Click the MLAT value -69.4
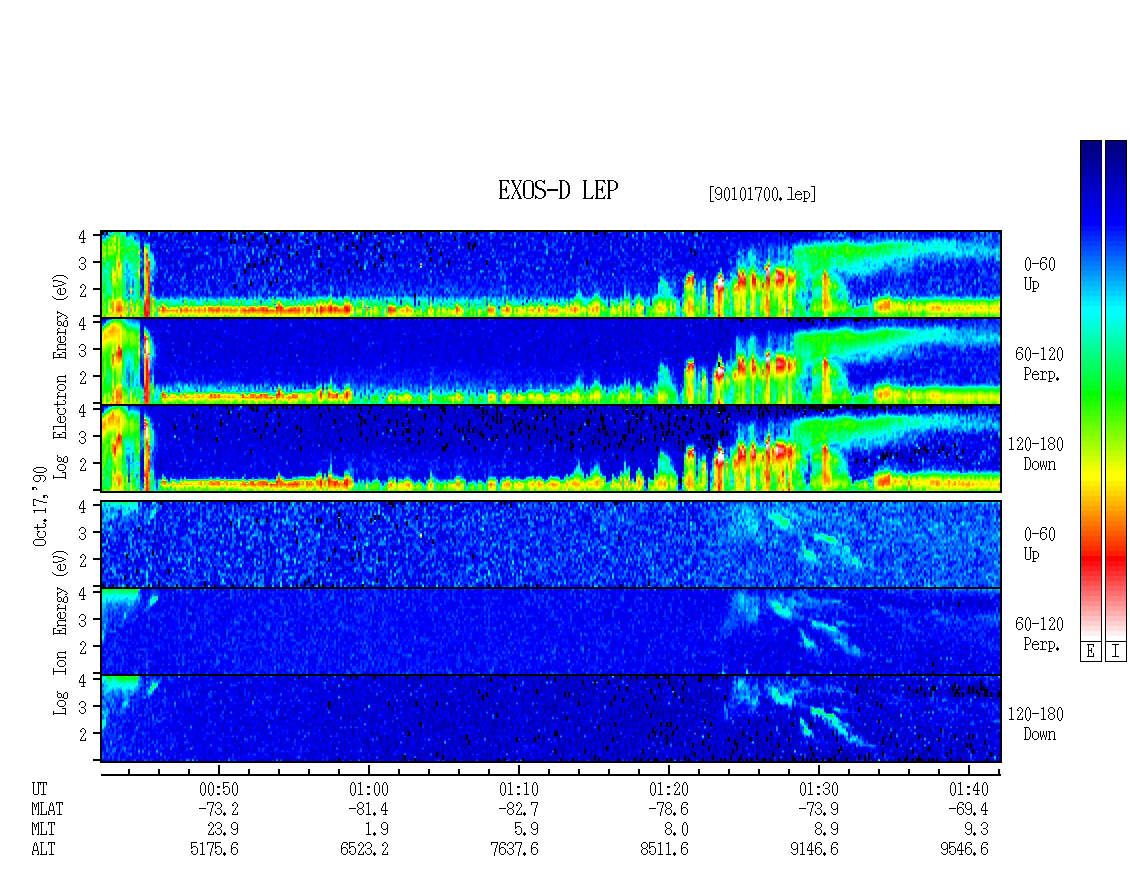 point(968,809)
